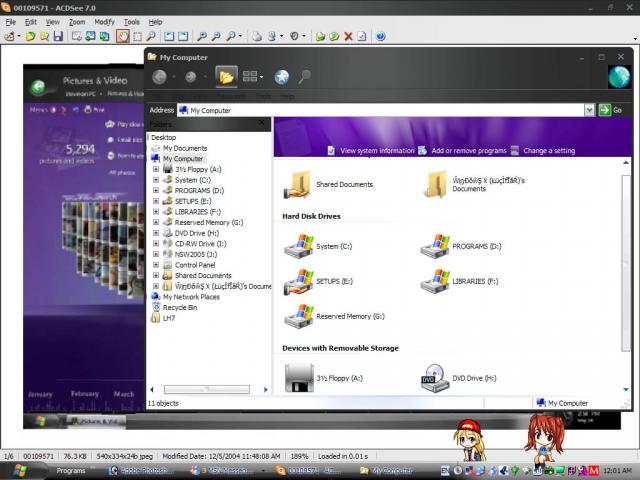The height and width of the screenshot is (480, 640).
Task: Choose the magnifier Zoom tool beside the Select tool
Action: pos(151,36)
